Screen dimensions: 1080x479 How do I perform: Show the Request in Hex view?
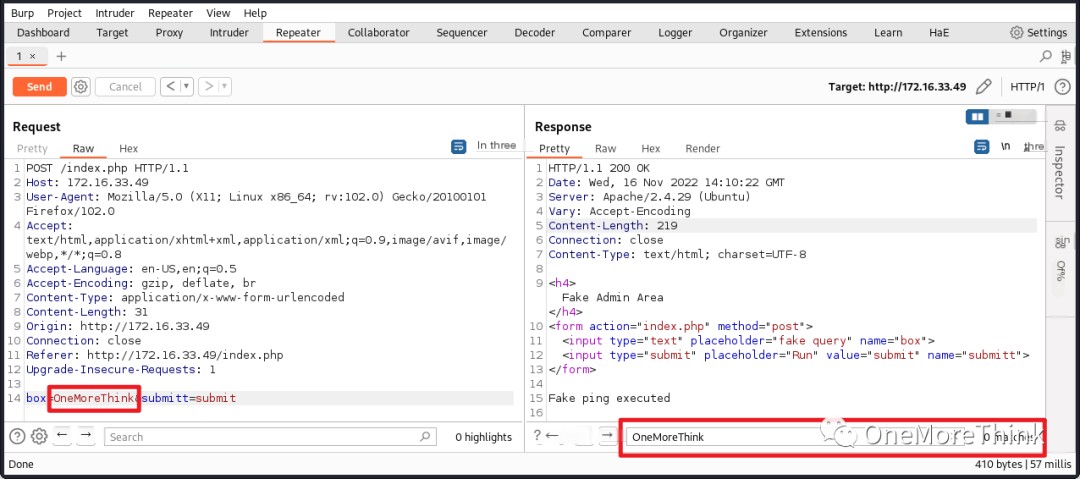point(128,148)
